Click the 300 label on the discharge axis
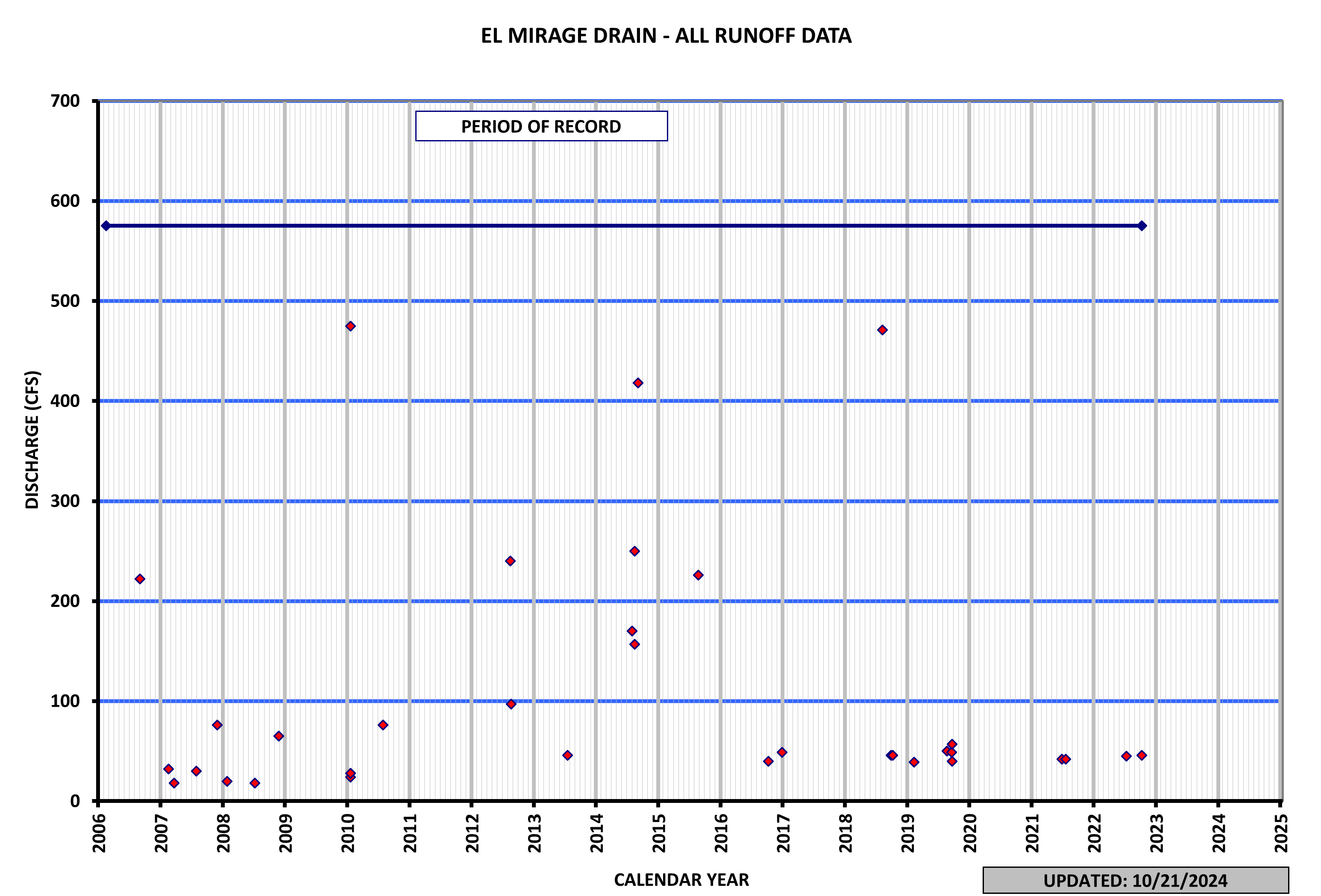The image size is (1321, 896). tap(65, 501)
